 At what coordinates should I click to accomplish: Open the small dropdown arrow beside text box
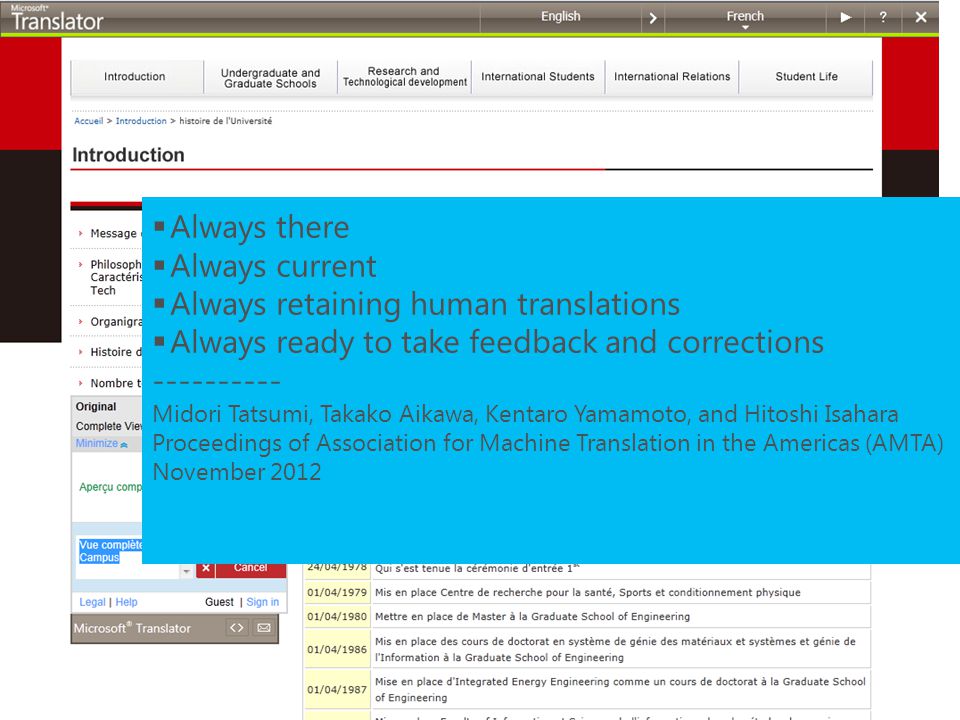pos(186,571)
